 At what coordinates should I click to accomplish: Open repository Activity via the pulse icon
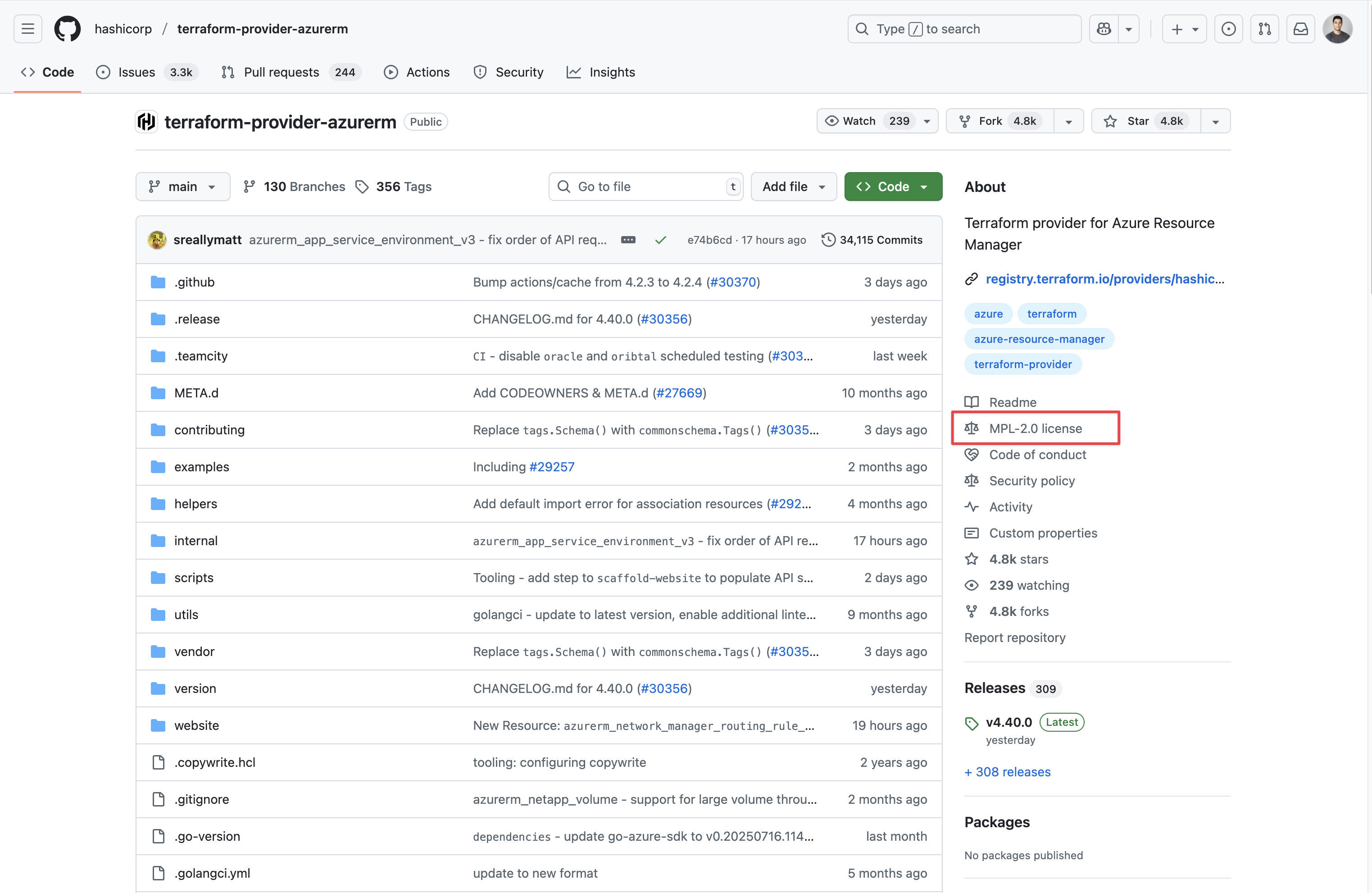tap(972, 507)
